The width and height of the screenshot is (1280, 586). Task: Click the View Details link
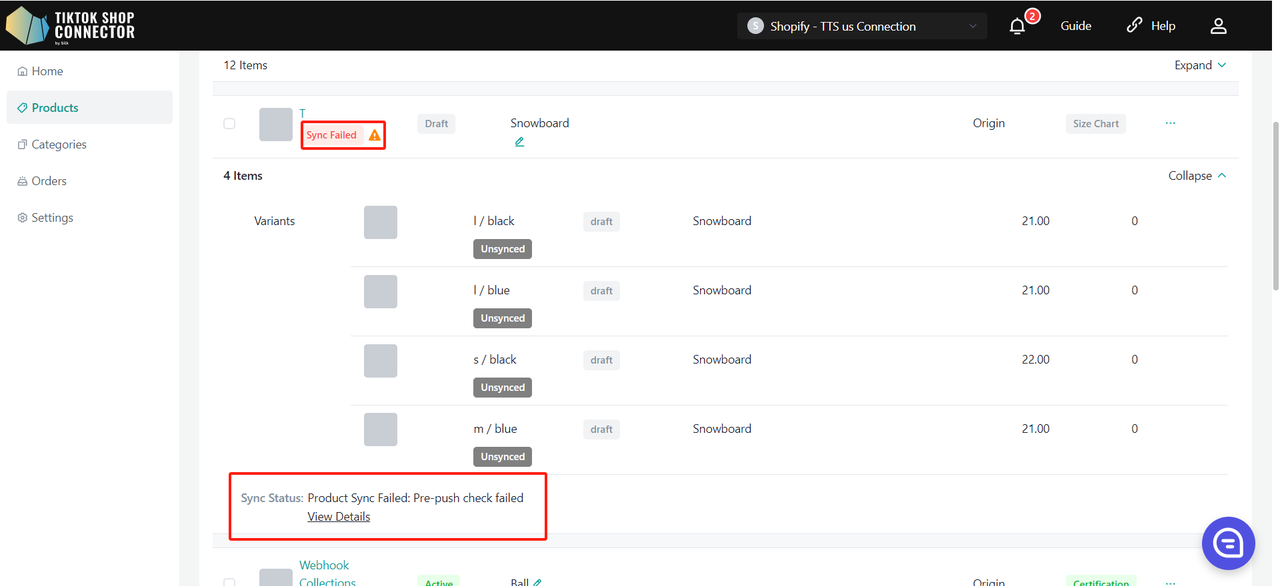click(x=339, y=517)
